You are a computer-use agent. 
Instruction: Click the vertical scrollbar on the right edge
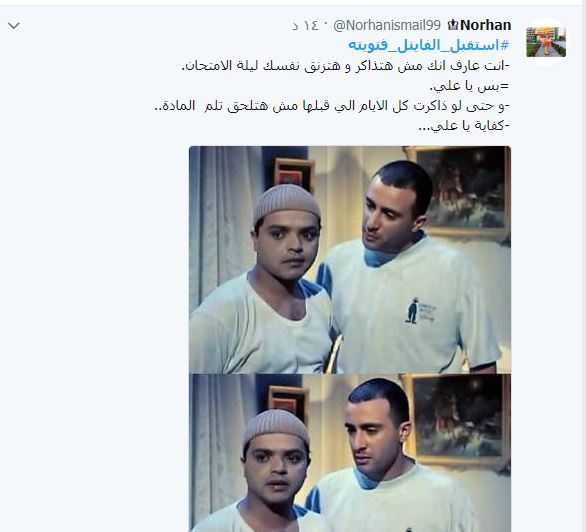click(583, 266)
